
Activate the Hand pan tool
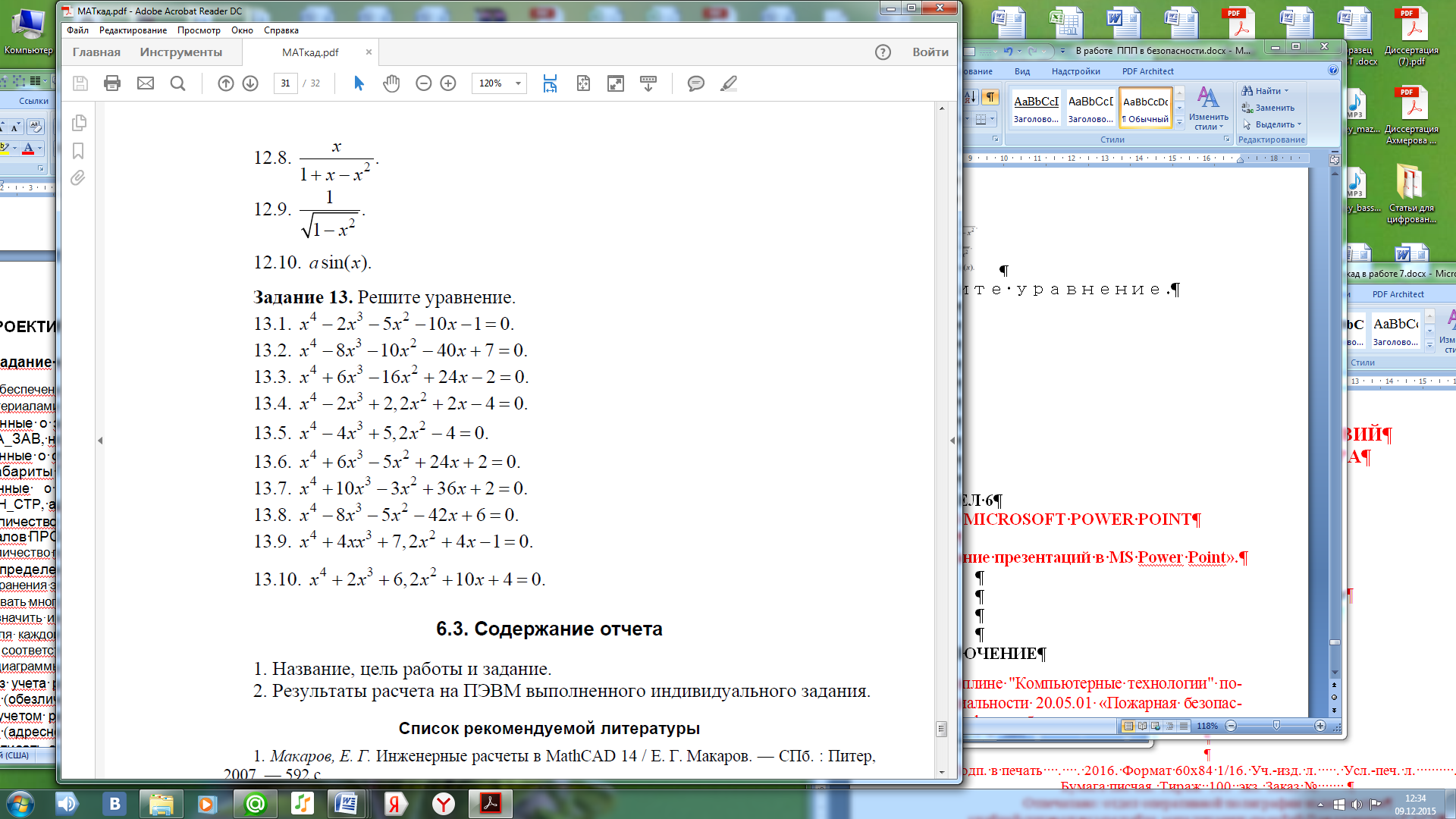(x=391, y=83)
